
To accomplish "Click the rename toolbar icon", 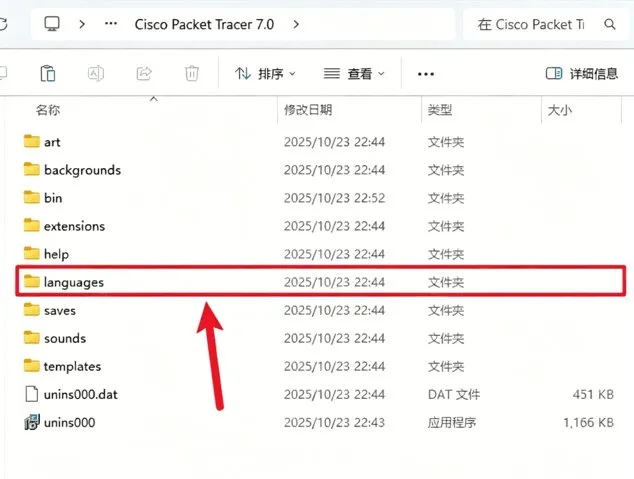I will tap(96, 74).
